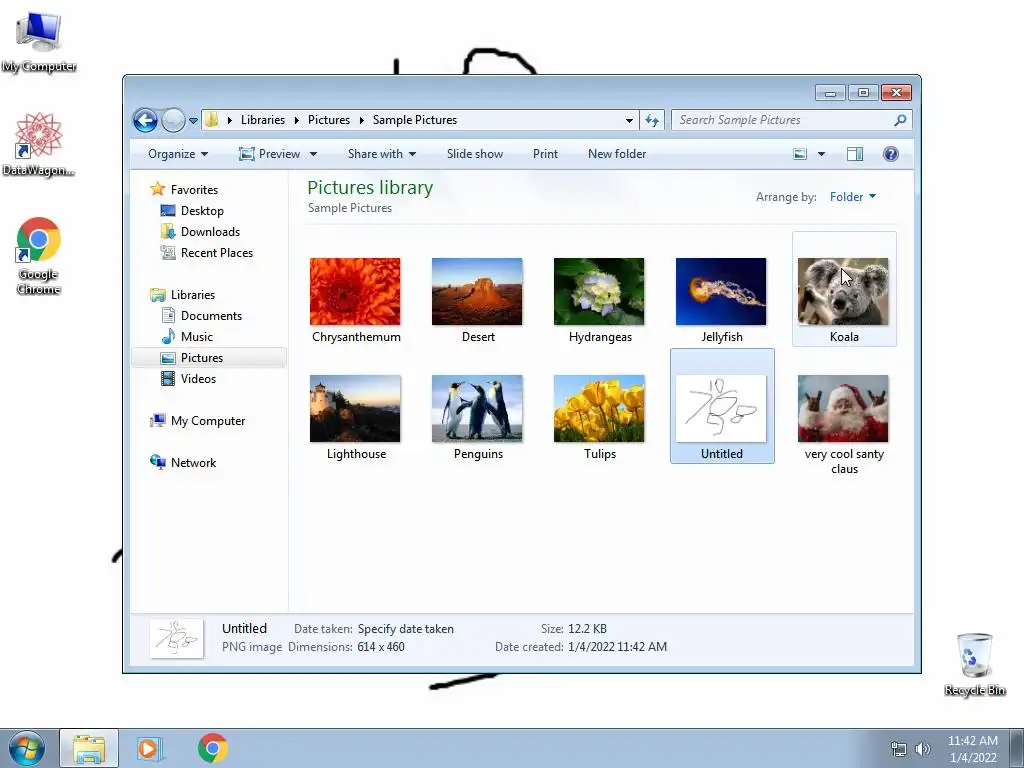Select the Jellyfish picture thumbnail
This screenshot has height=768, width=1024.
pos(721,291)
